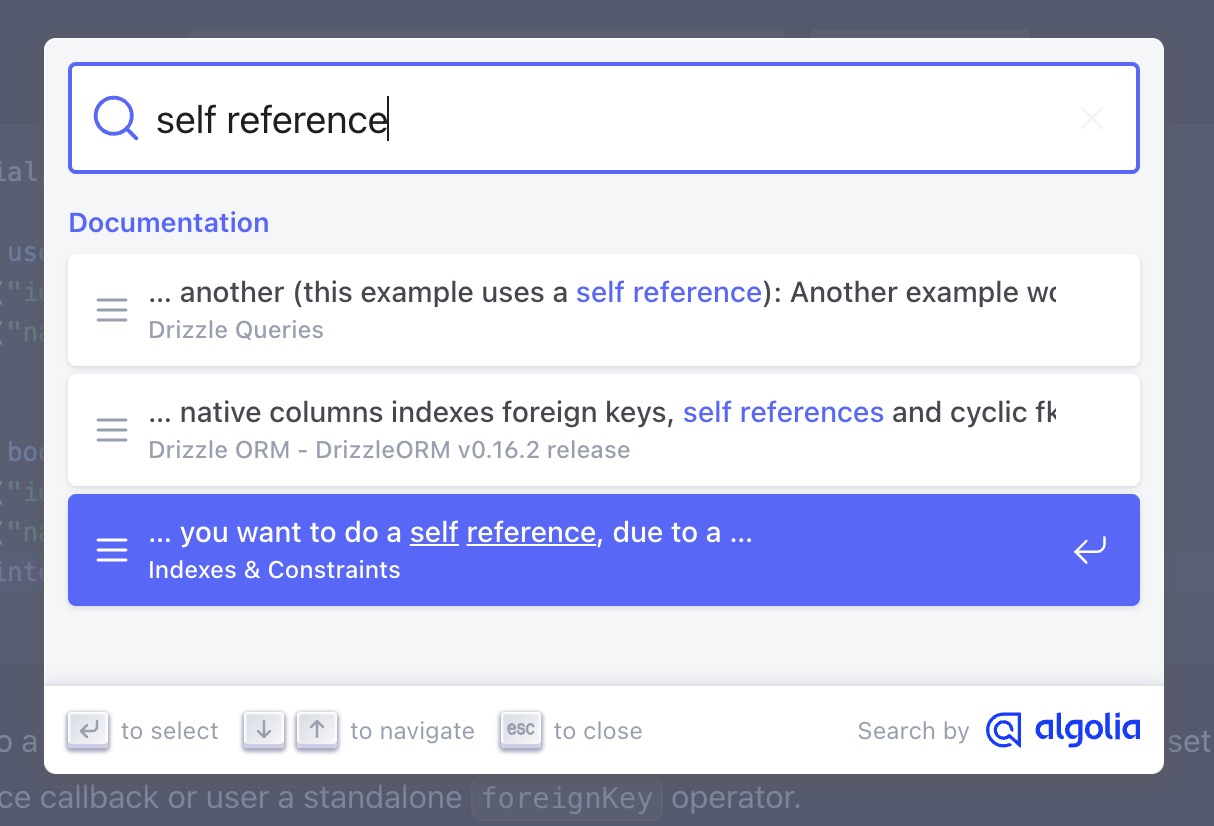Clear the search query with the X icon
1214x826 pixels.
(x=1092, y=119)
